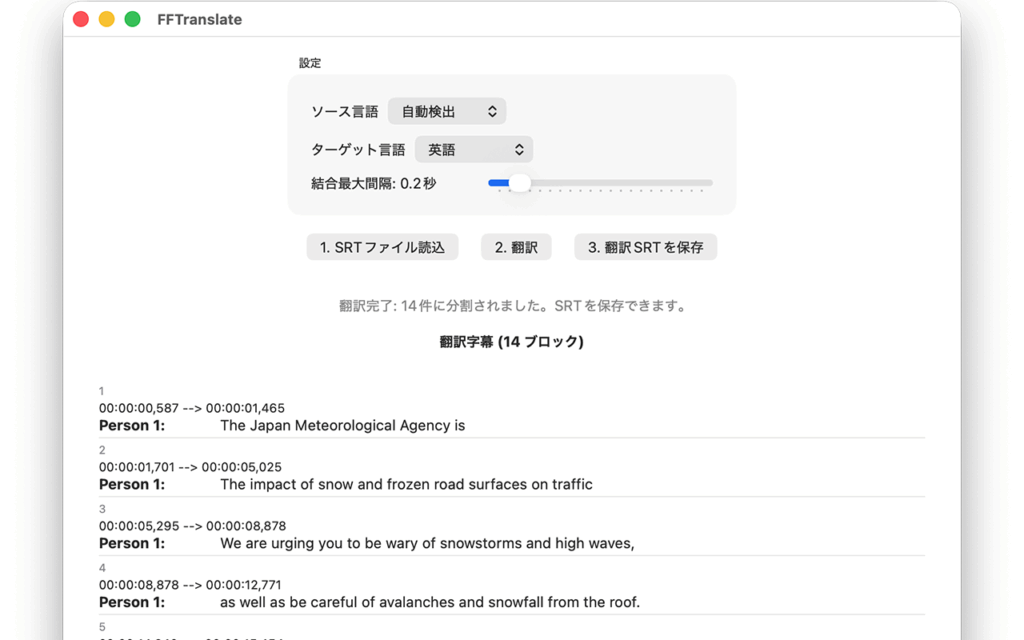The height and width of the screenshot is (640, 1024).
Task: Click timestamp 00:00:01,701 --> 00:00:05,025
Action: [192, 467]
